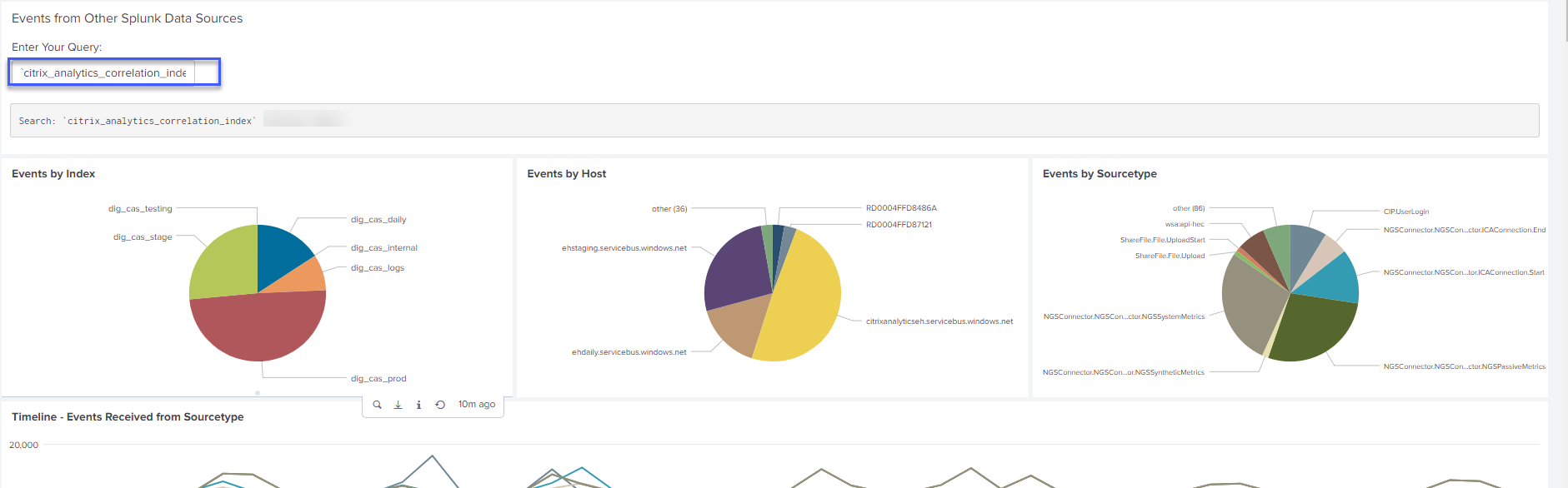
Task: Click the Search query string bar
Action: (x=774, y=121)
